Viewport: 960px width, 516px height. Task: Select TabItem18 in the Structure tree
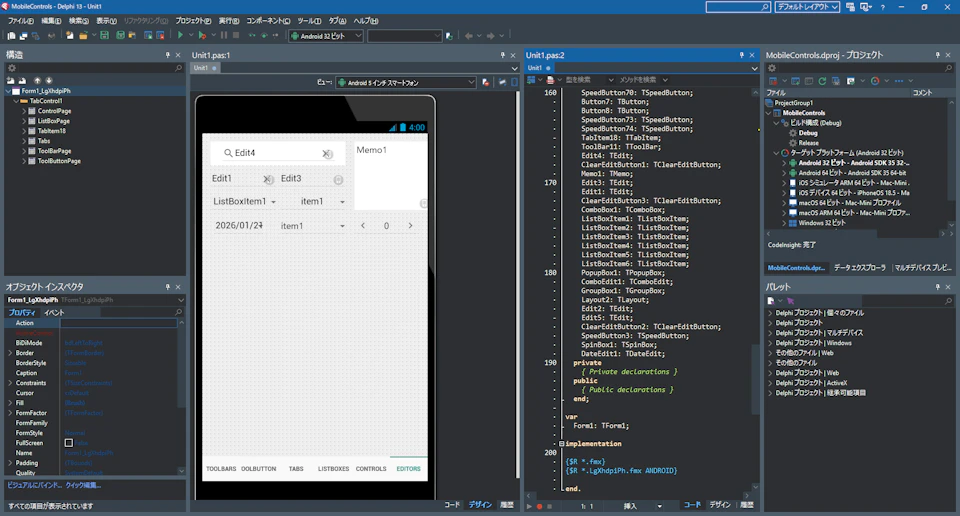click(x=51, y=131)
